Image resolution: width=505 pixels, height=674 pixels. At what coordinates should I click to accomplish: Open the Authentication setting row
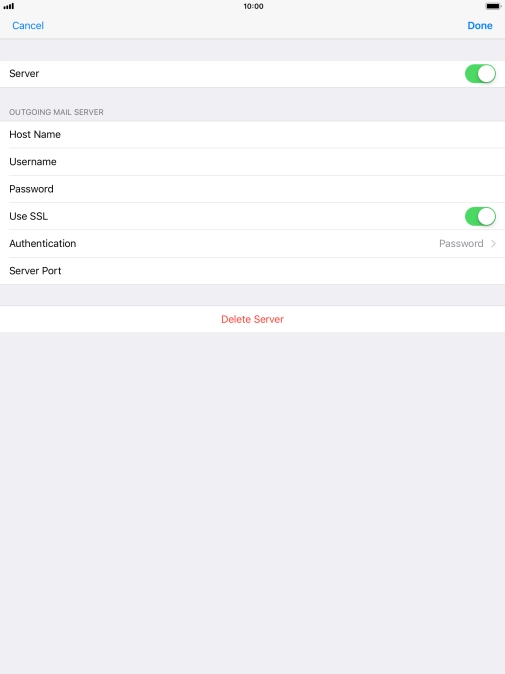(252, 244)
